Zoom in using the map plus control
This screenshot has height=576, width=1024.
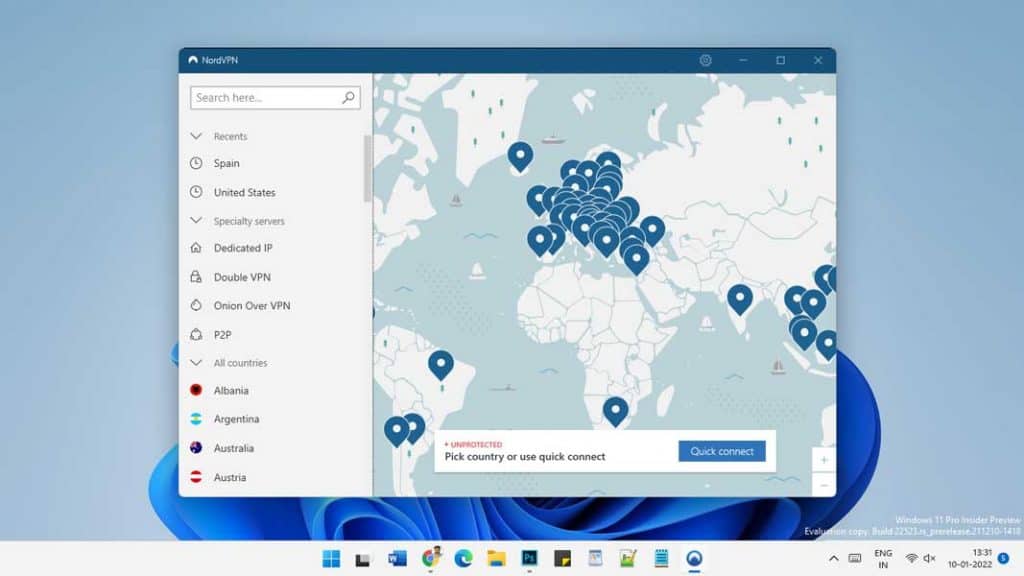click(x=823, y=459)
